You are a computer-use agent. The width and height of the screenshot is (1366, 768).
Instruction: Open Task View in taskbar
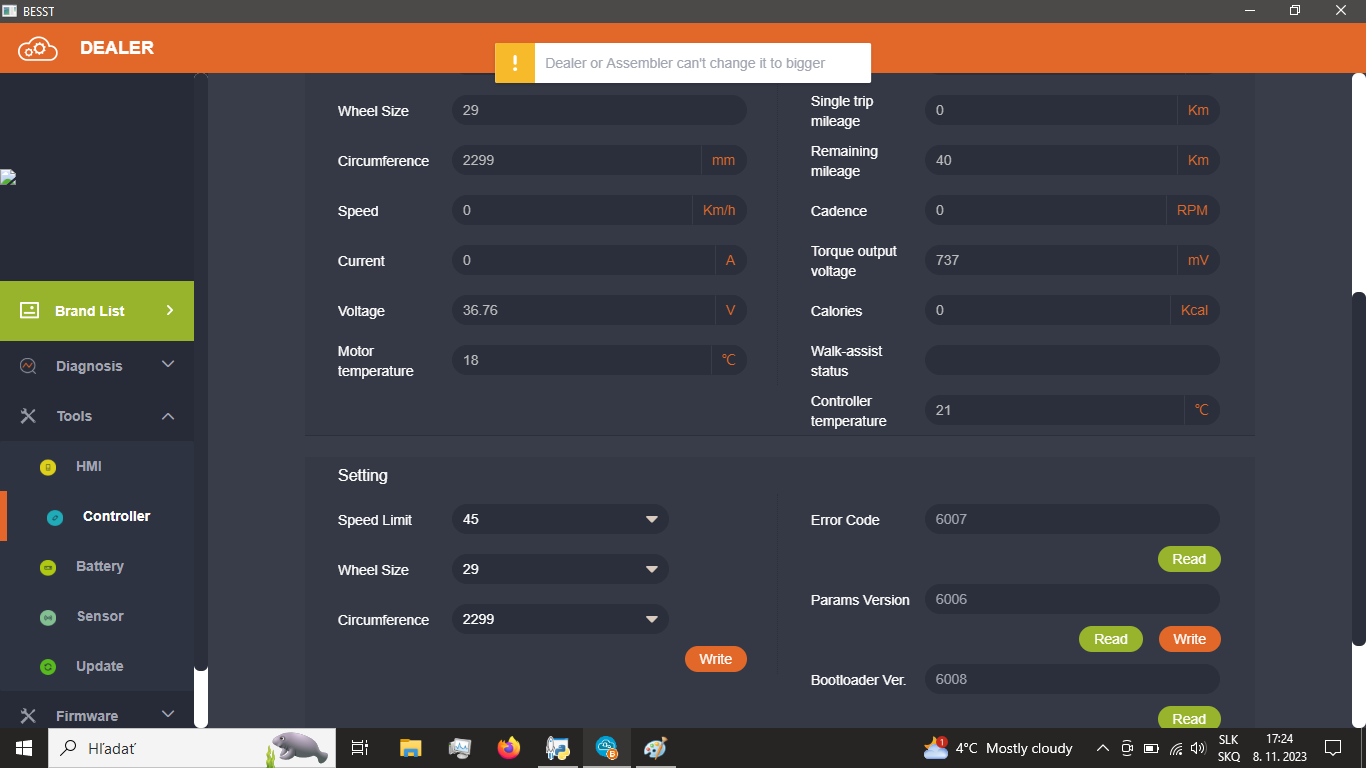click(360, 748)
